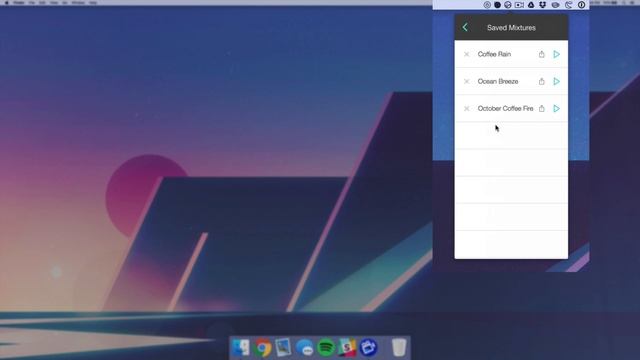Open the cloud menu bar icon
The image size is (640, 360).
(556, 5)
